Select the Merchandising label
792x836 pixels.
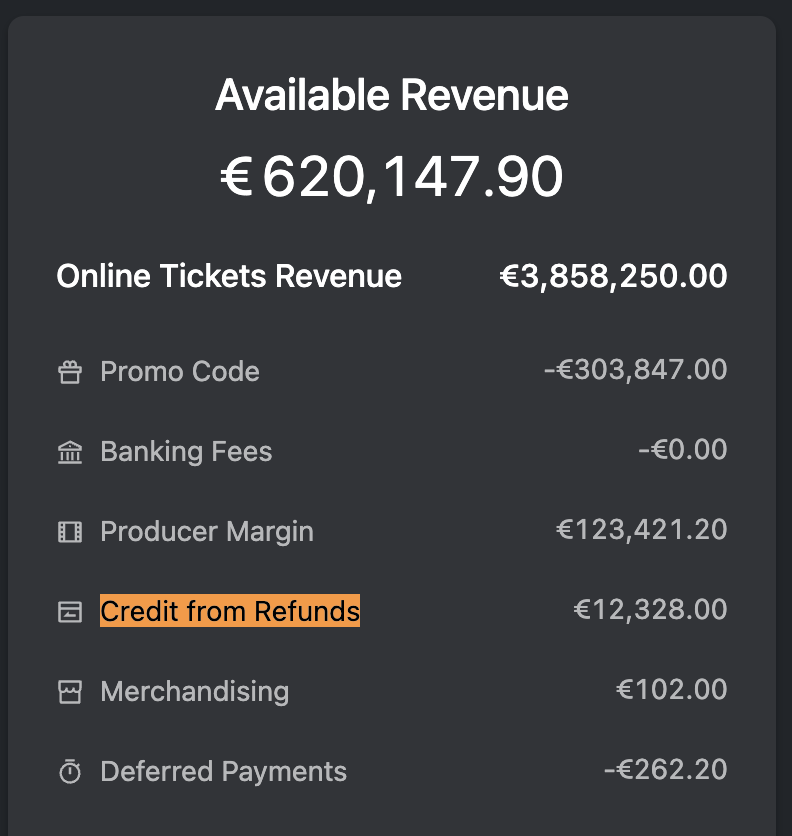pyautogui.click(x=195, y=692)
